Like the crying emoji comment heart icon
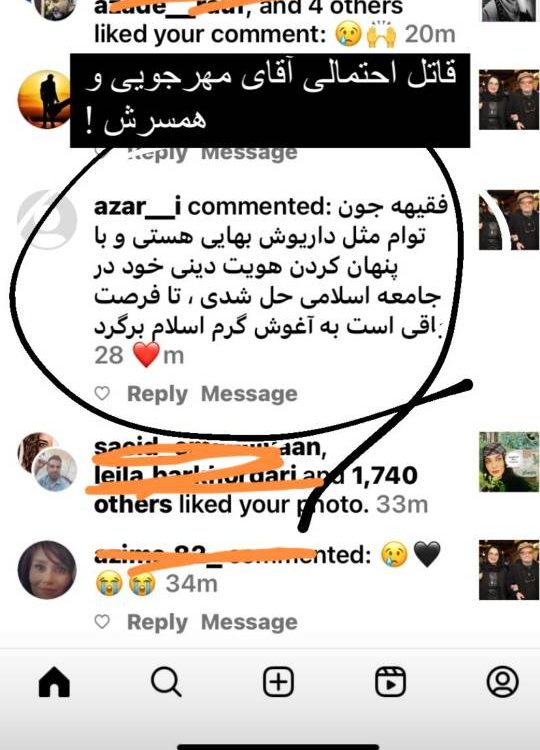The image size is (540, 750). 102,622
